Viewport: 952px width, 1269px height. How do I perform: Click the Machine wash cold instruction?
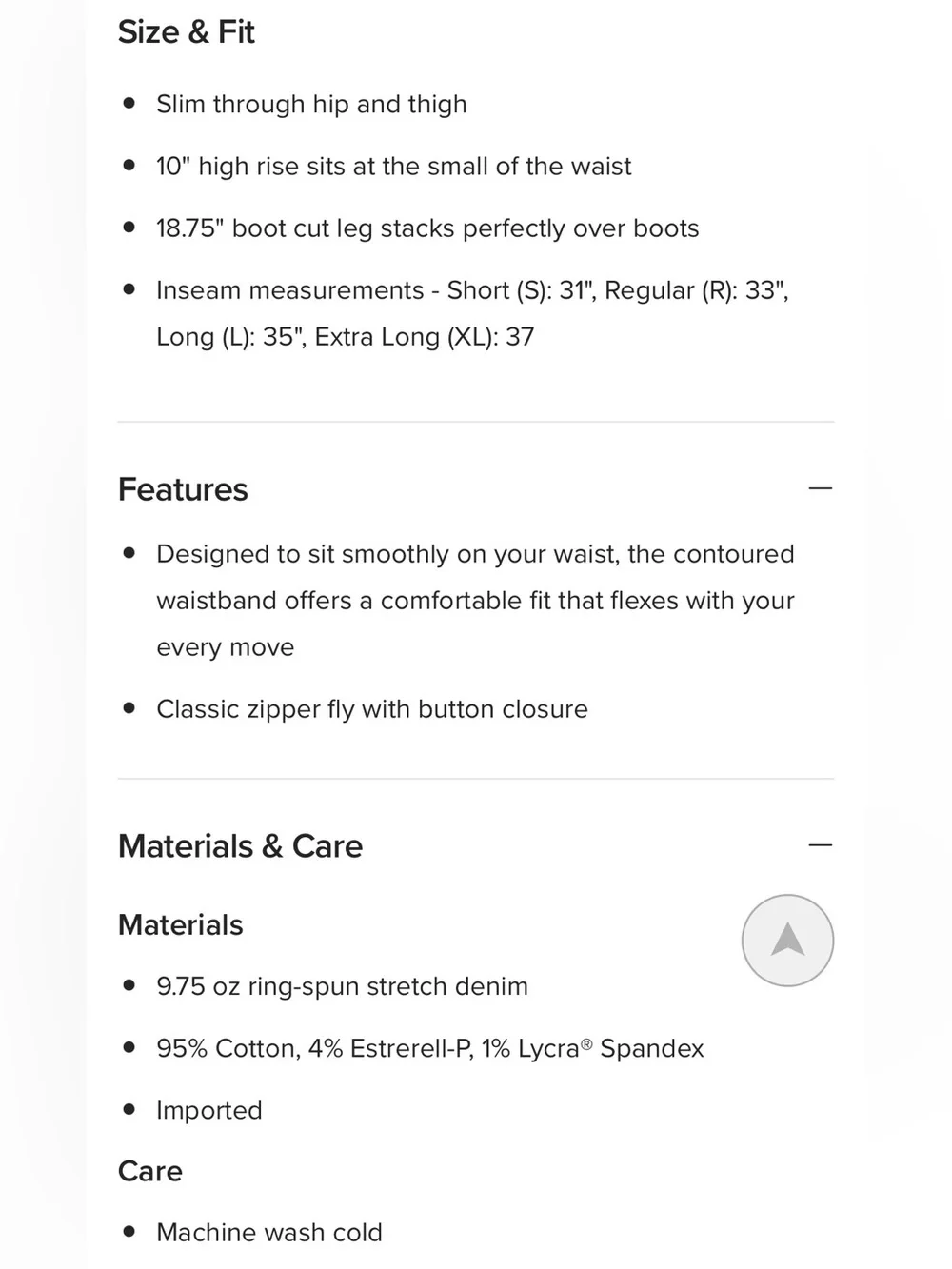(x=269, y=1233)
